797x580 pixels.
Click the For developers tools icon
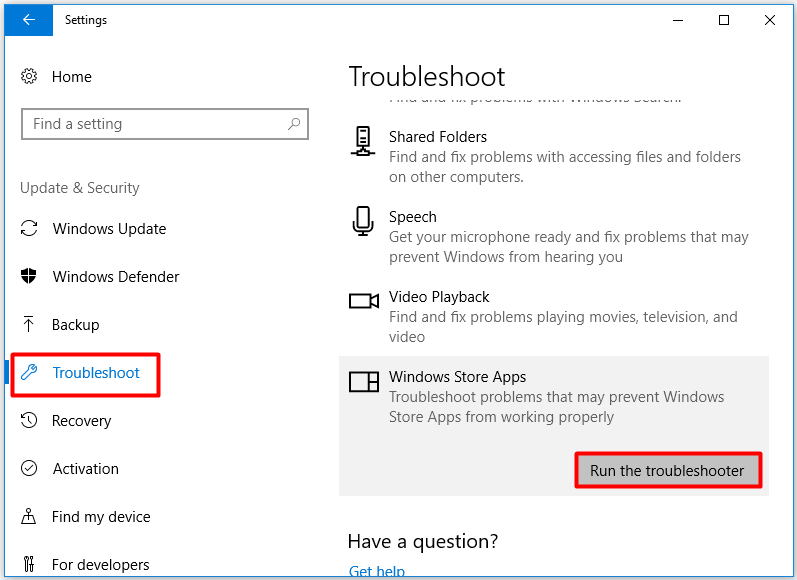coord(29,564)
